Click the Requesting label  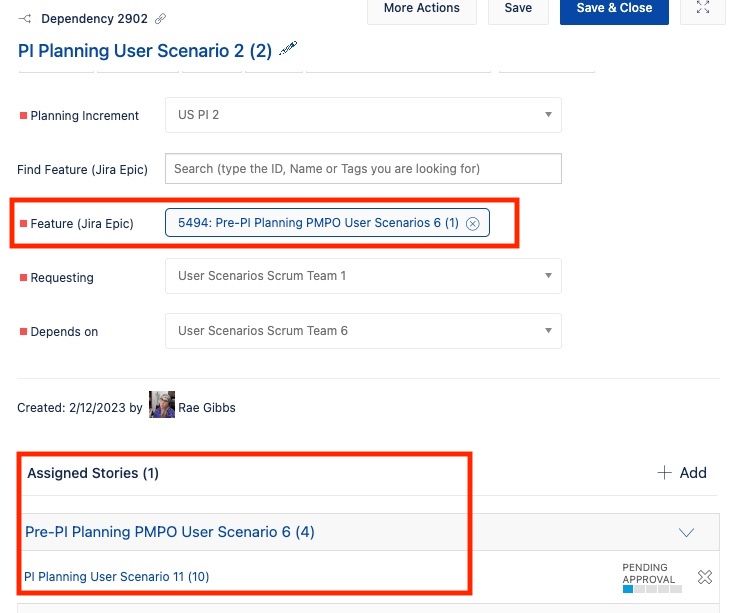62,278
